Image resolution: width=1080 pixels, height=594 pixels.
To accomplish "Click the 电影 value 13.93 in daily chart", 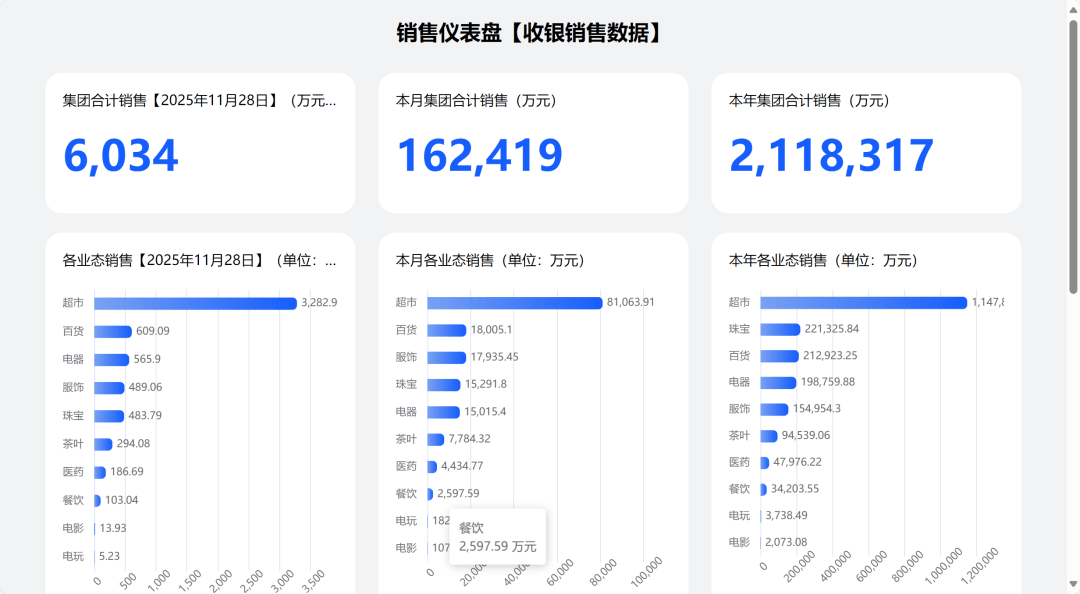I will 113,528.
